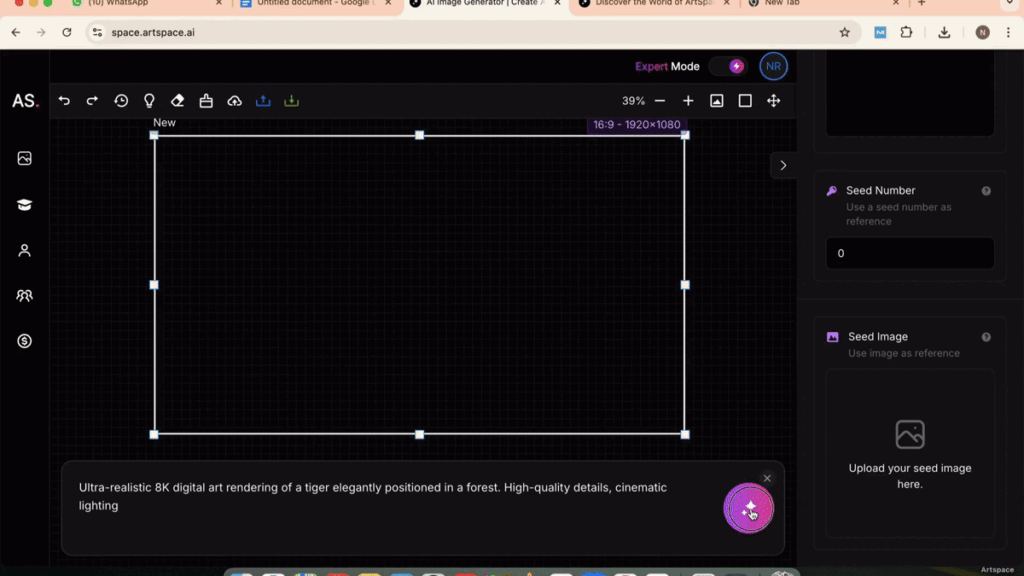Open the 16:9 - 1920×1080 size selector
Viewport: 1024px width, 576px height.
tap(636, 125)
